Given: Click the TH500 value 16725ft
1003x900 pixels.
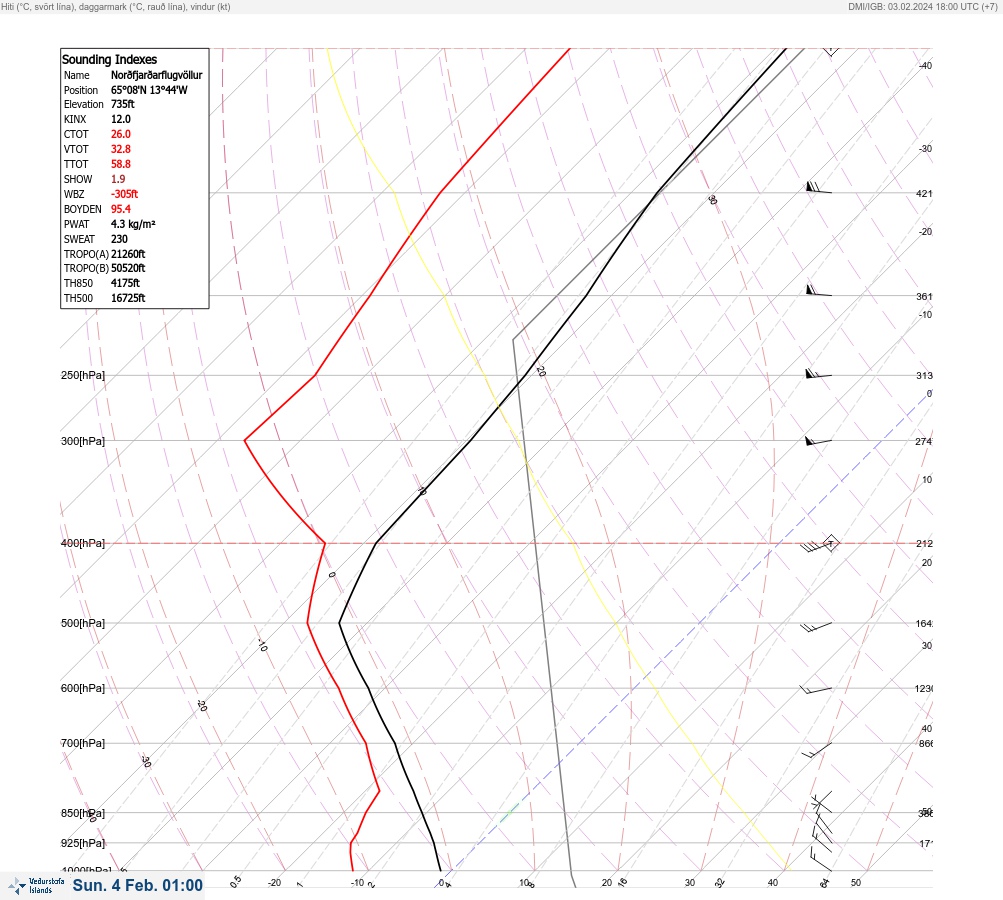Looking at the screenshot, I should (128, 298).
